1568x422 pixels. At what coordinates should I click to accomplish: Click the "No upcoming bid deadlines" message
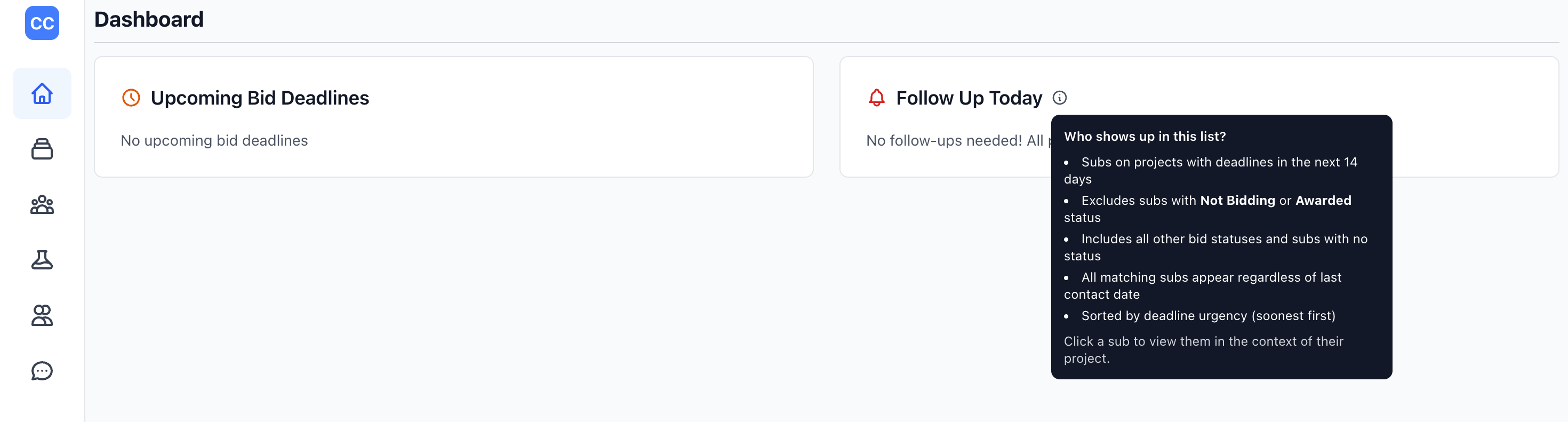point(214,141)
